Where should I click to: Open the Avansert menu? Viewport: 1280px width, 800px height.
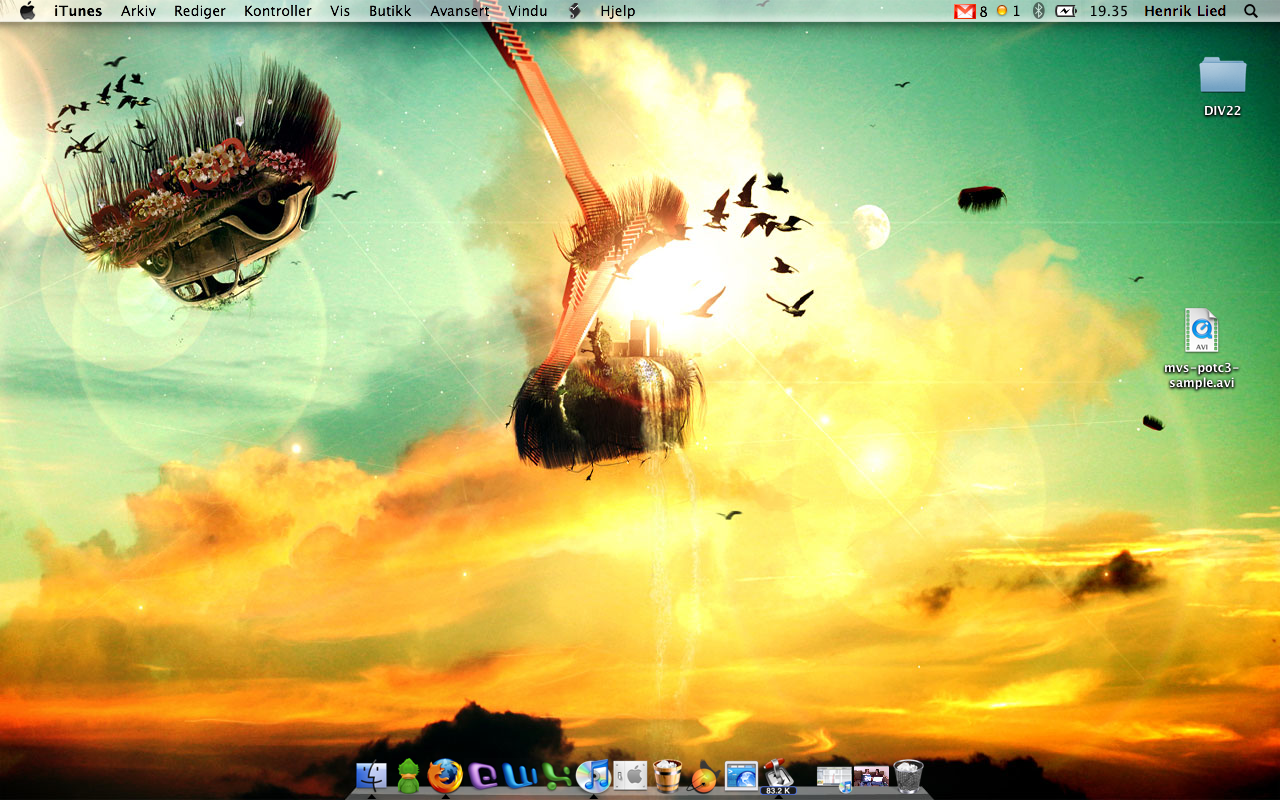(460, 11)
